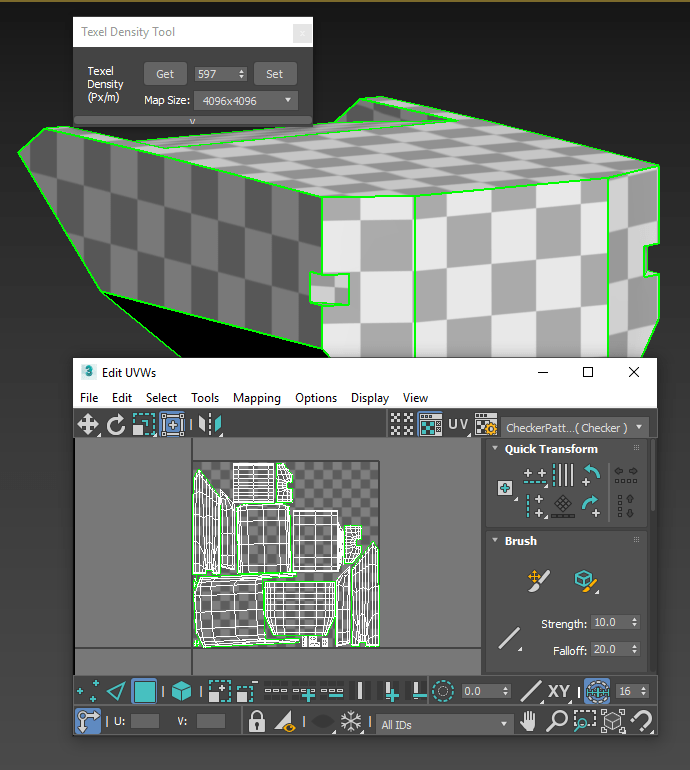Viewport: 690px width, 770px height.
Task: Toggle Polygon sub-object mode
Action: (x=144, y=691)
